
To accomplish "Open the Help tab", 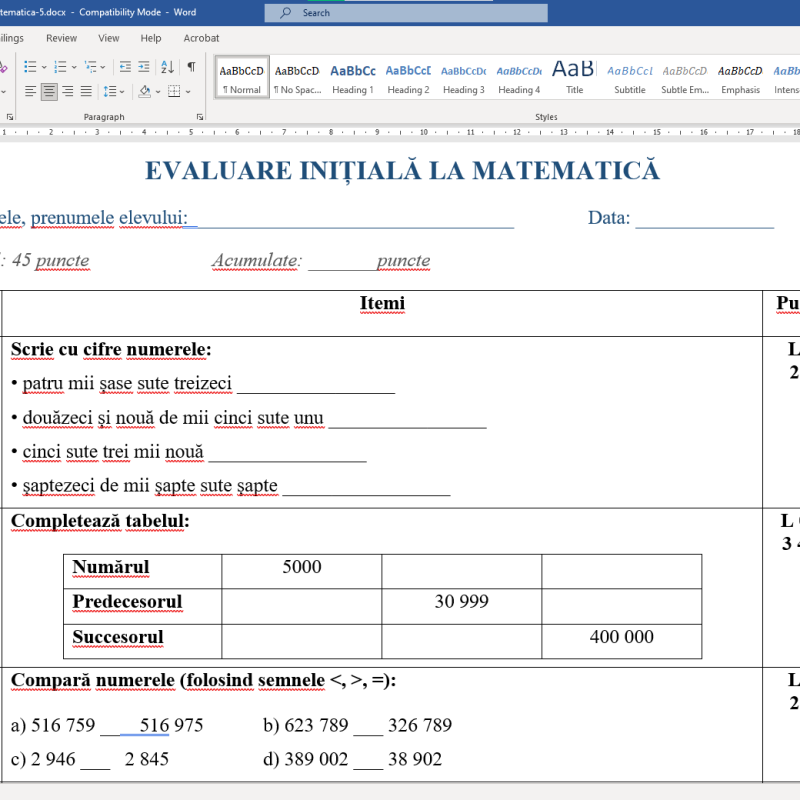I will (151, 38).
